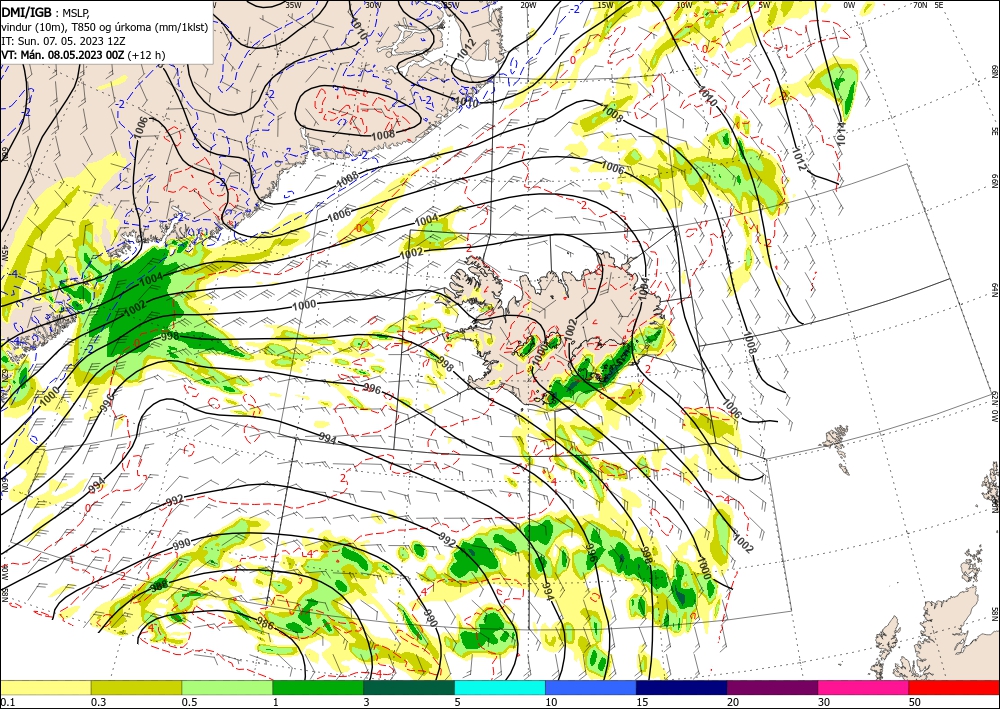Pick the blue 10–15 legend swatch
Viewport: 1000px width, 709px height.
(591, 687)
